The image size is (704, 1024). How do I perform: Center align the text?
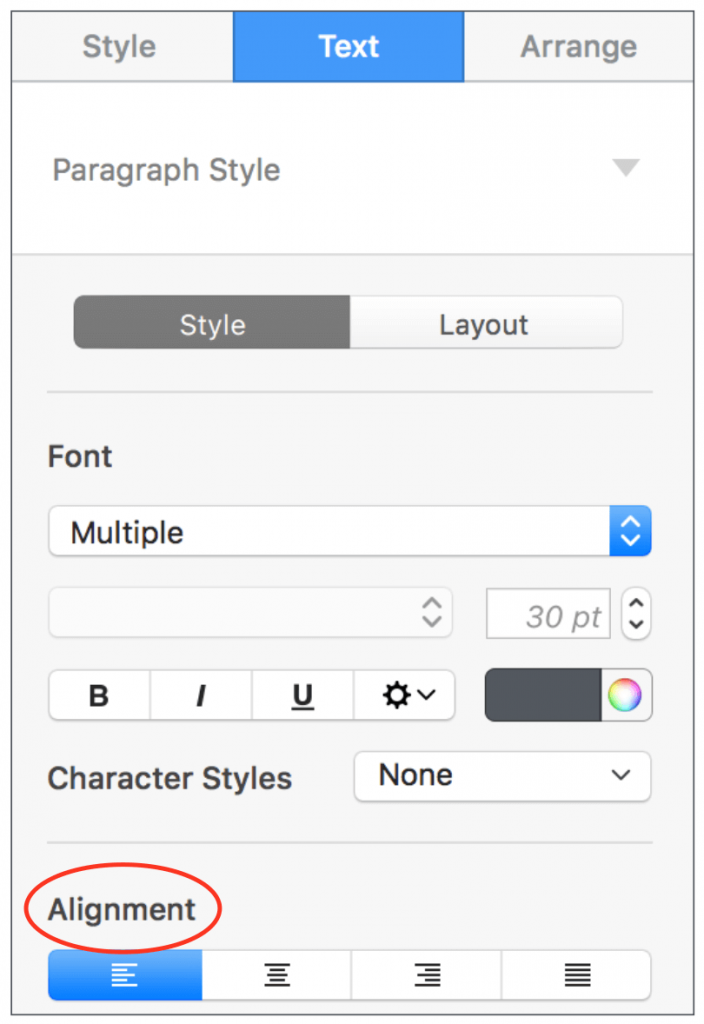(x=277, y=975)
